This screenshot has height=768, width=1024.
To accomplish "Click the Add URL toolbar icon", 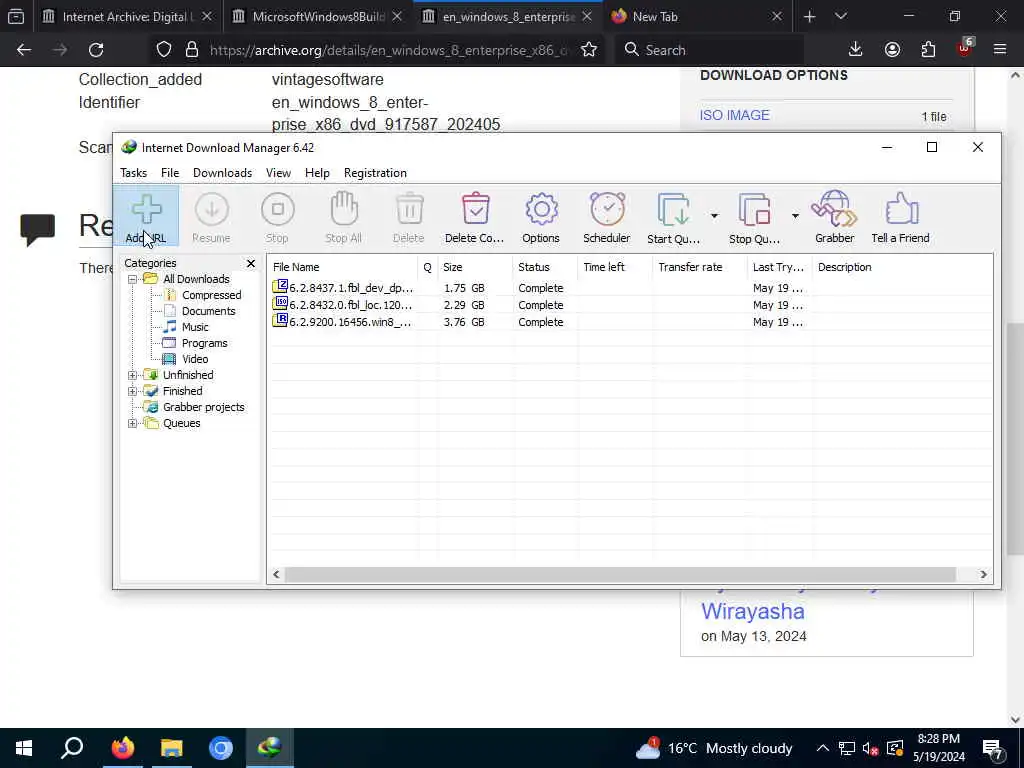I will coord(146,217).
